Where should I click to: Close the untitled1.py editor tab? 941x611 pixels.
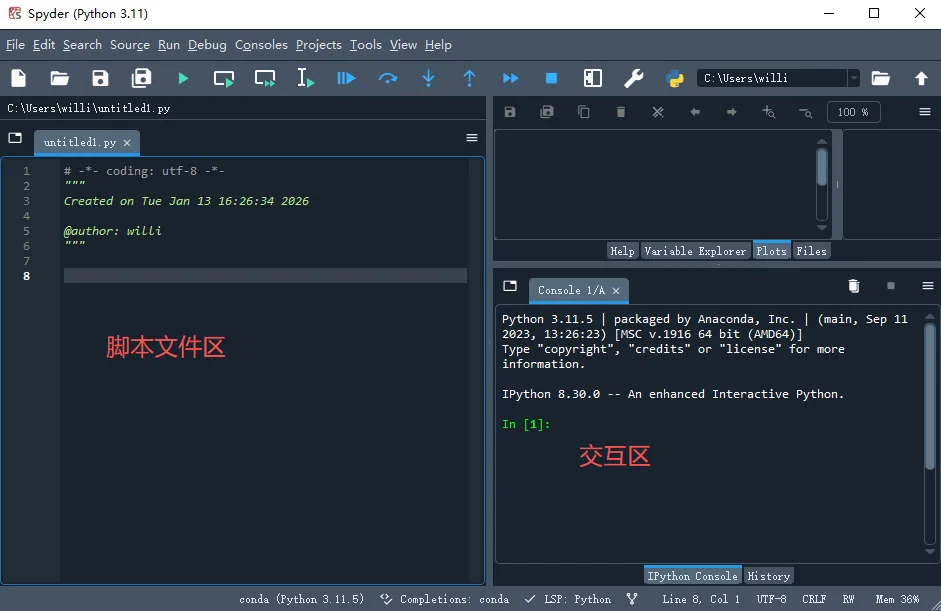point(127,143)
